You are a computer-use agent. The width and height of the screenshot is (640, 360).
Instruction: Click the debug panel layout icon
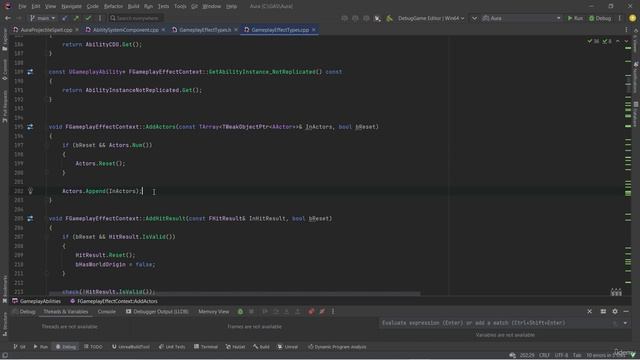point(603,311)
